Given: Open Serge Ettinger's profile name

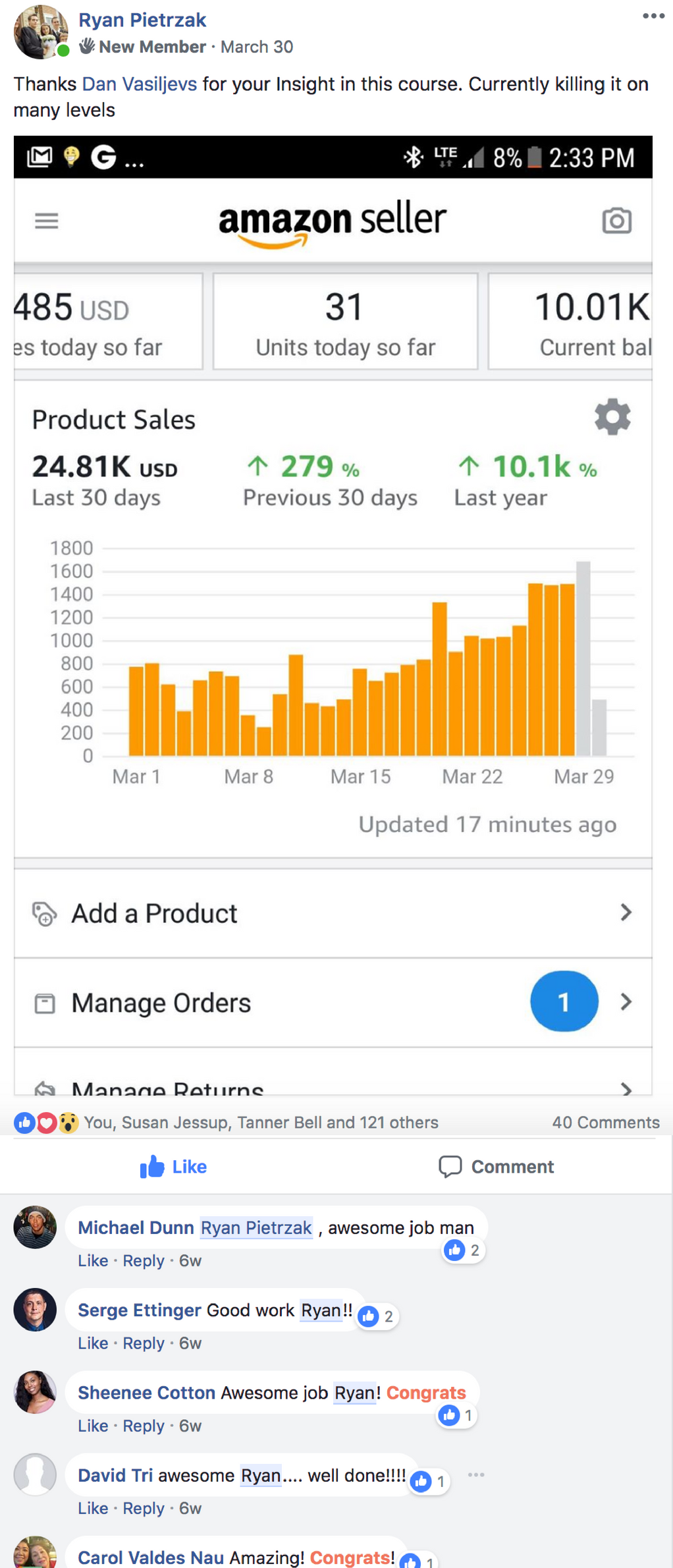Looking at the screenshot, I should point(140,1310).
